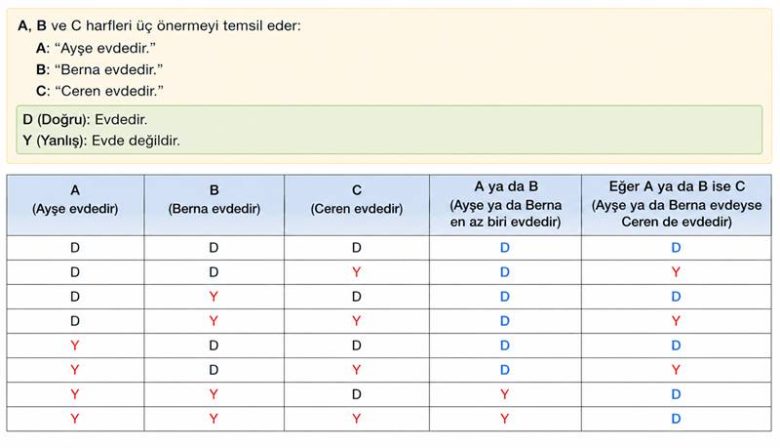Click the red Y in last row of column A

point(75,419)
